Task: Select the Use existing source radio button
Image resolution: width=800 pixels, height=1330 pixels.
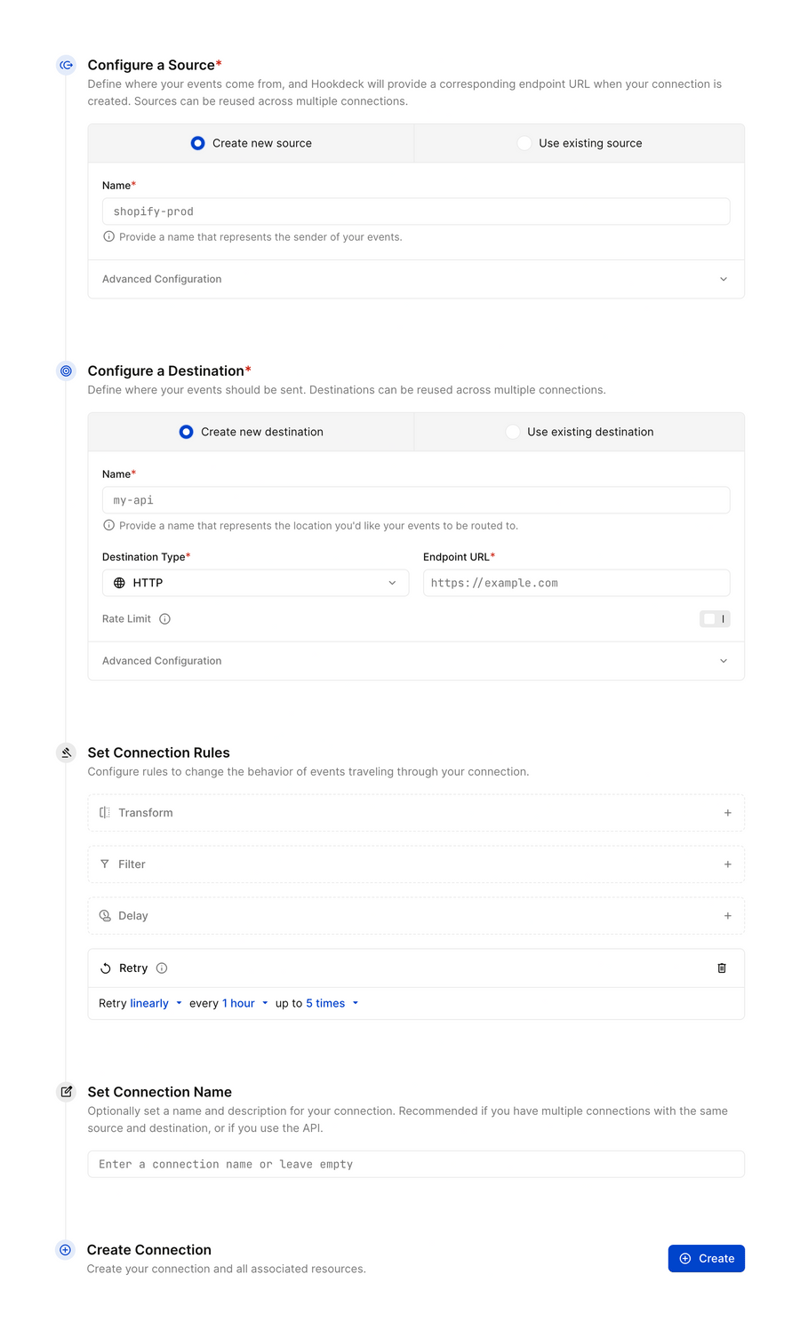Action: pyautogui.click(x=525, y=143)
